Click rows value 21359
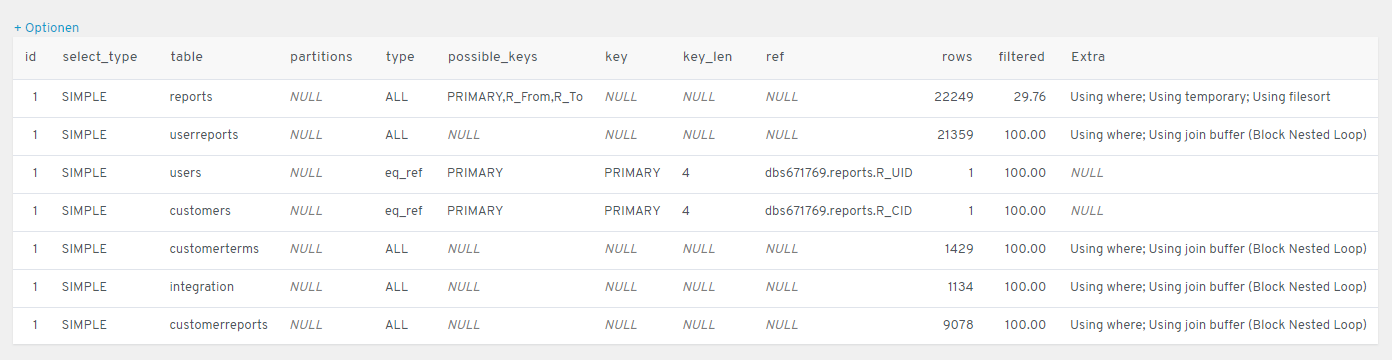1392x360 pixels. pyautogui.click(x=954, y=135)
